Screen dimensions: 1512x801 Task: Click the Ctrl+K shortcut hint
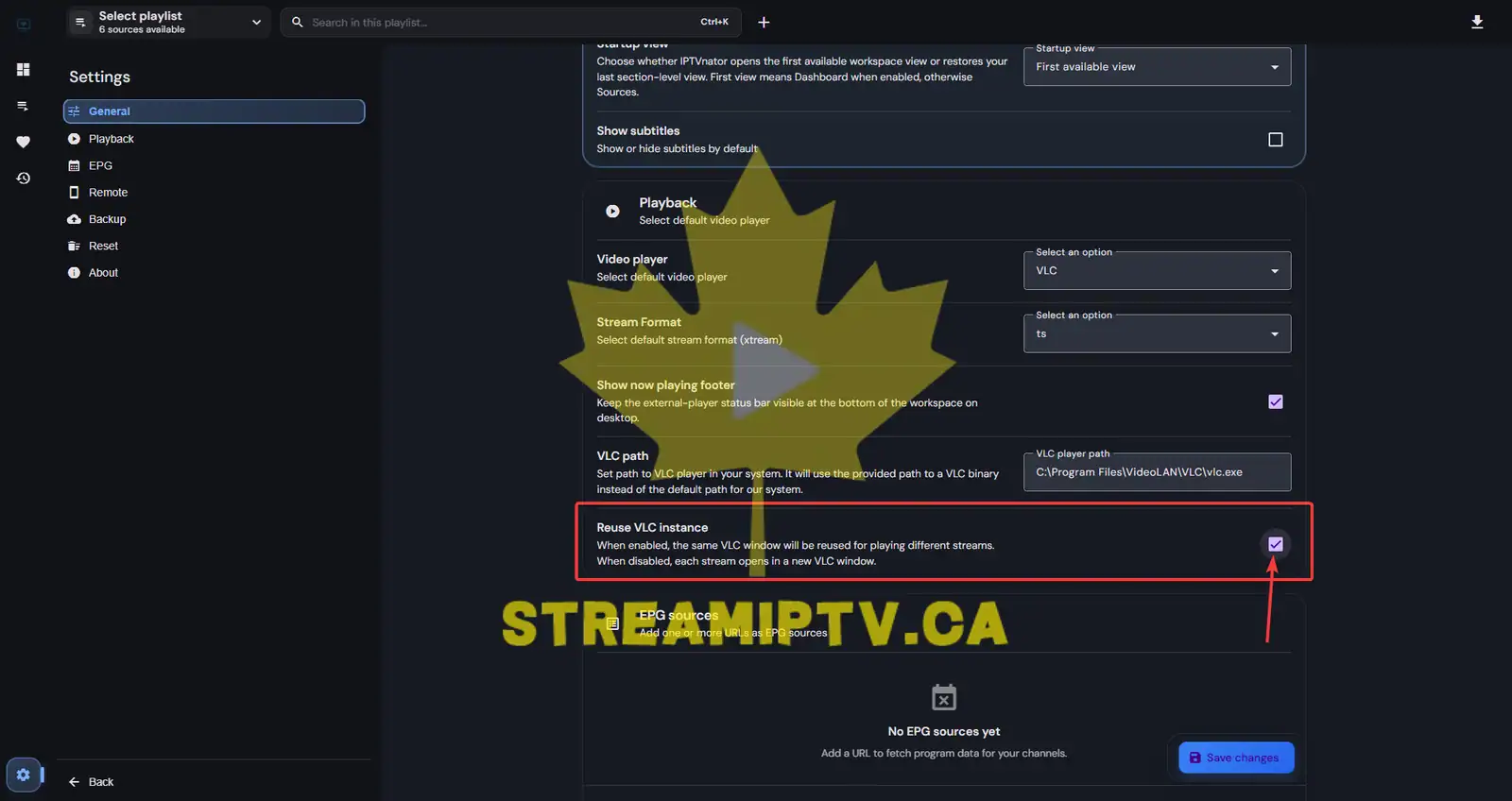pyautogui.click(x=714, y=22)
